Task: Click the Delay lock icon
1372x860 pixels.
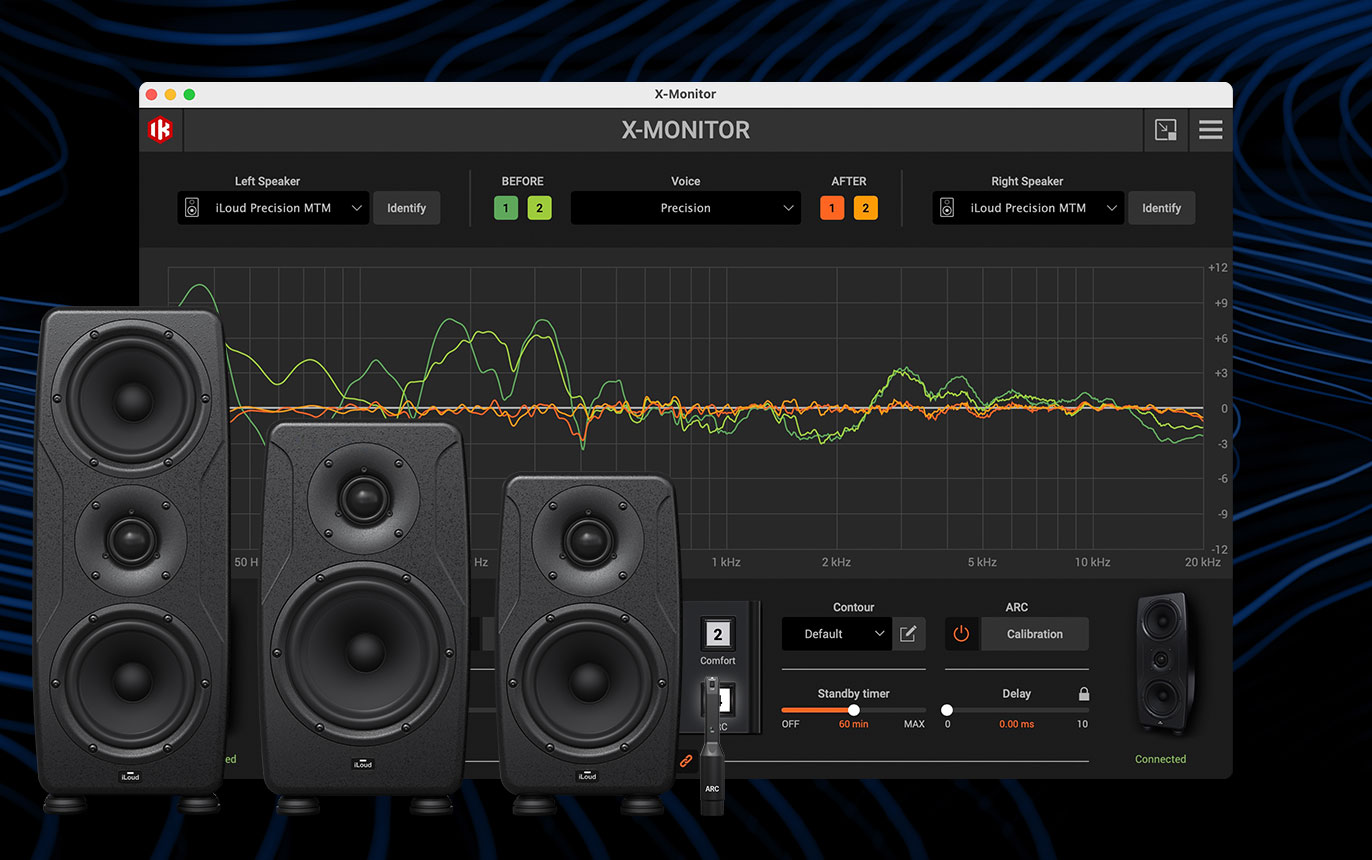Action: coord(1083,694)
